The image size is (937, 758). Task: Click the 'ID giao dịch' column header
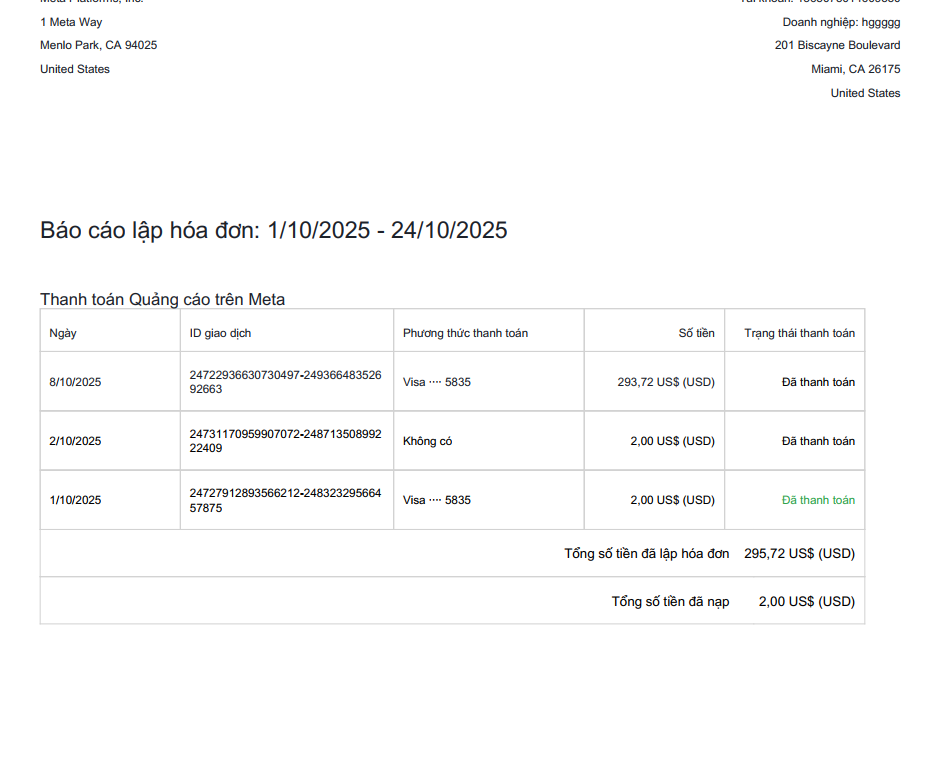click(221, 334)
